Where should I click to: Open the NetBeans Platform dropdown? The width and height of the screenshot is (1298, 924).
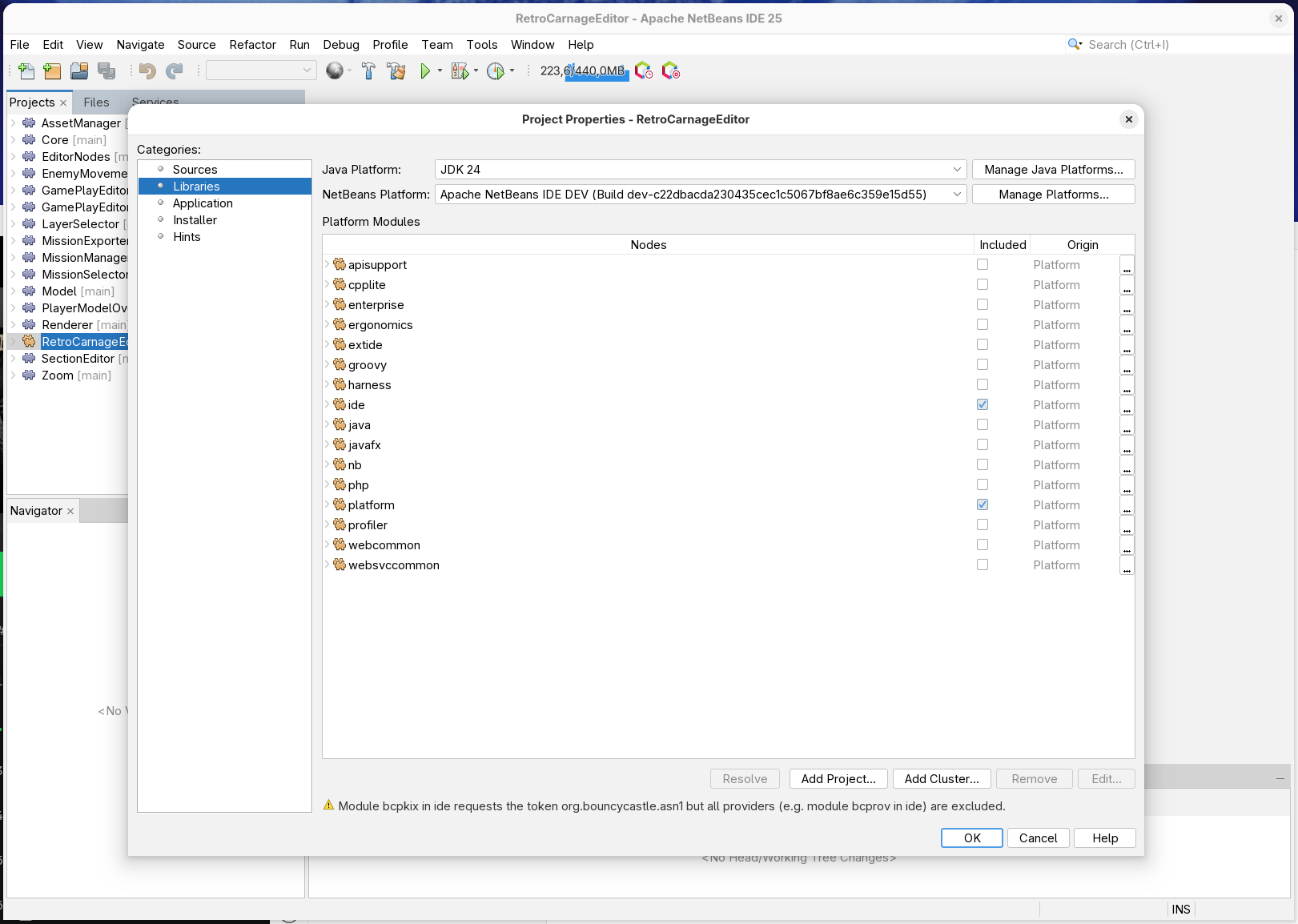tap(701, 195)
